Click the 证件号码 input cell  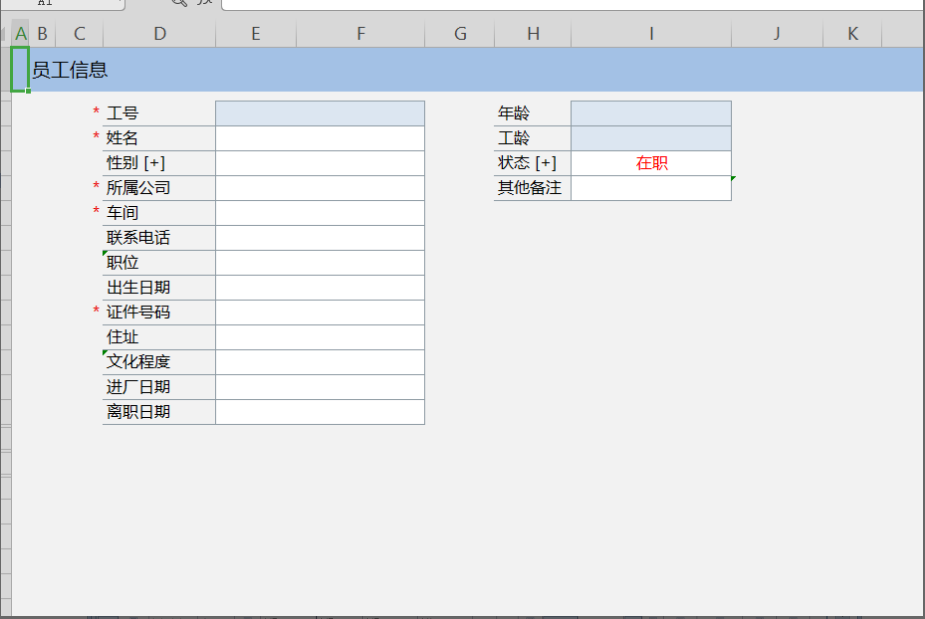tap(320, 313)
